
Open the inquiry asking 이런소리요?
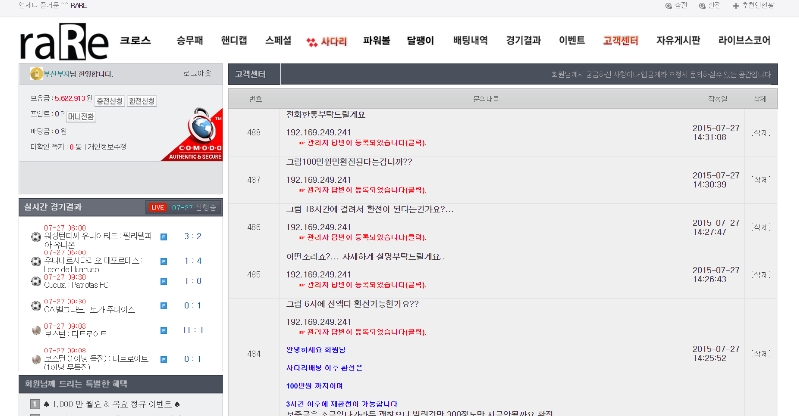click(x=365, y=257)
